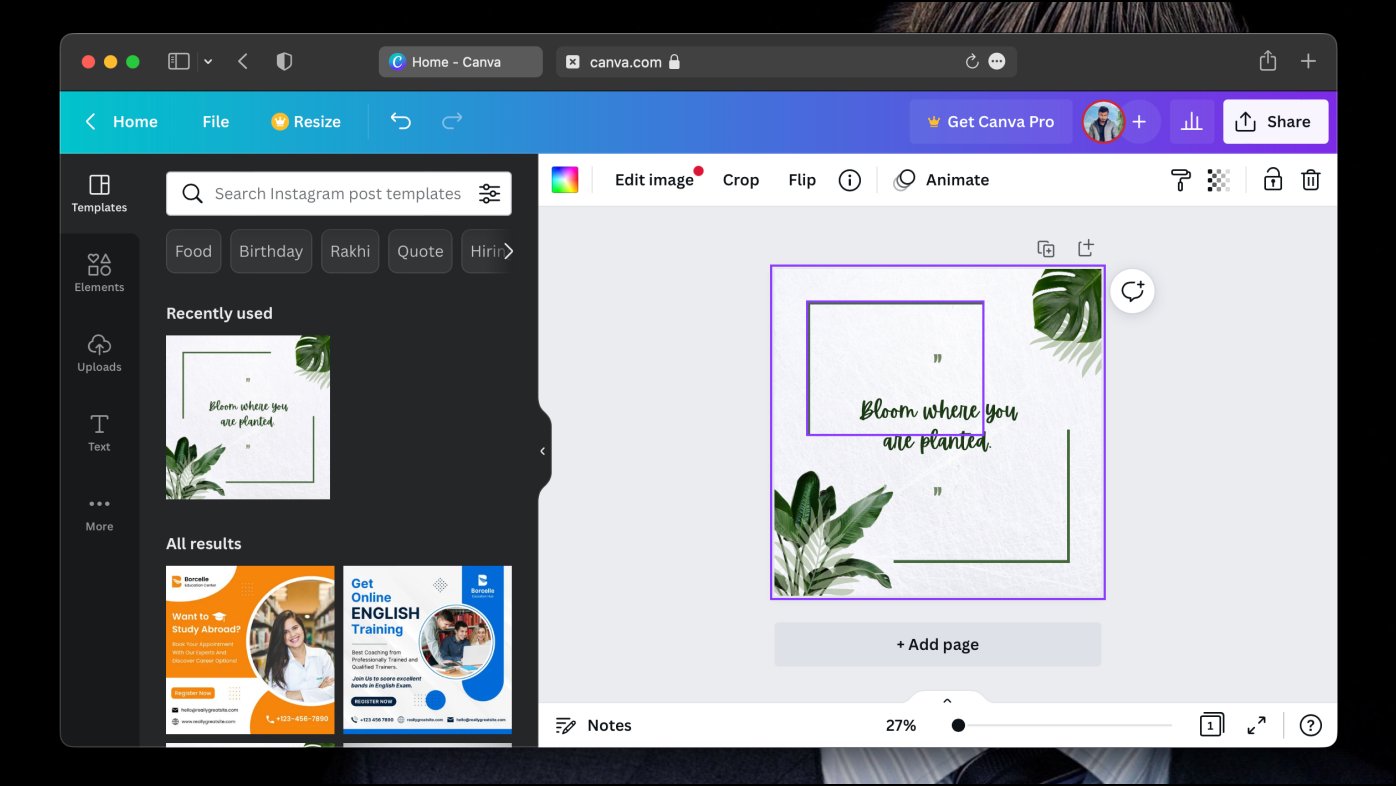Go back in Safari history

[x=242, y=61]
